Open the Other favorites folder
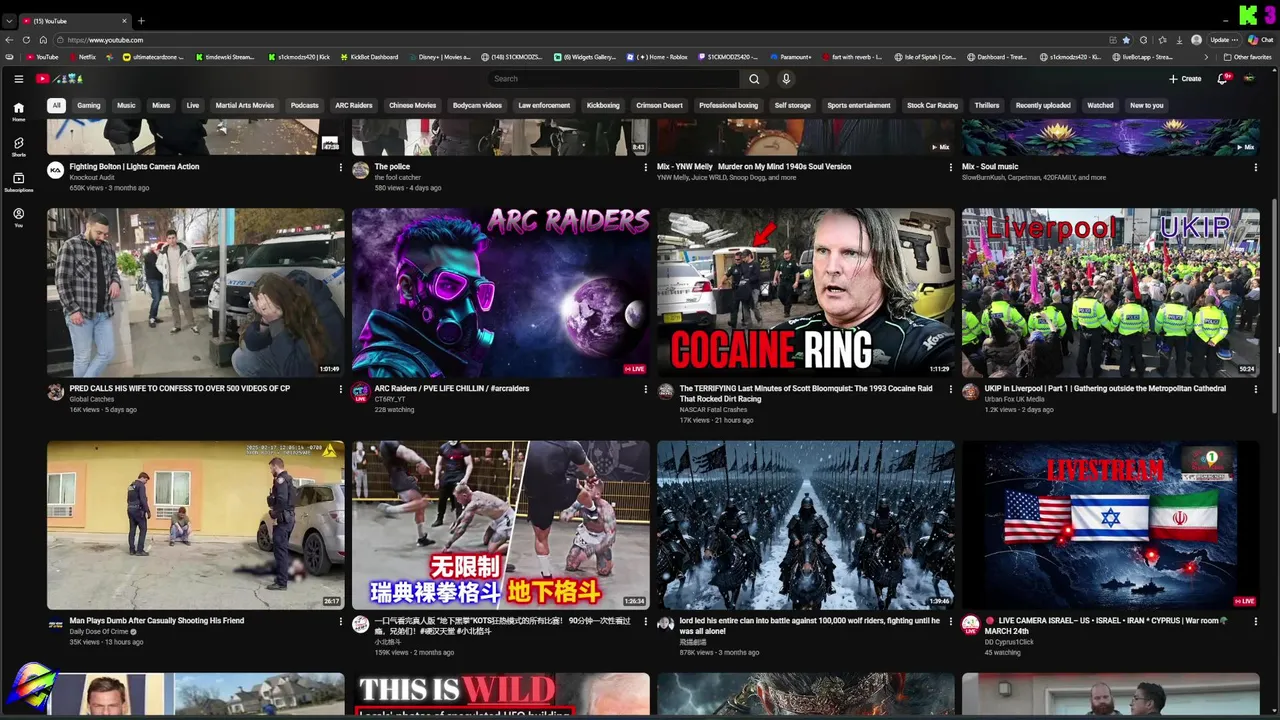The image size is (1280, 720). click(x=1248, y=57)
